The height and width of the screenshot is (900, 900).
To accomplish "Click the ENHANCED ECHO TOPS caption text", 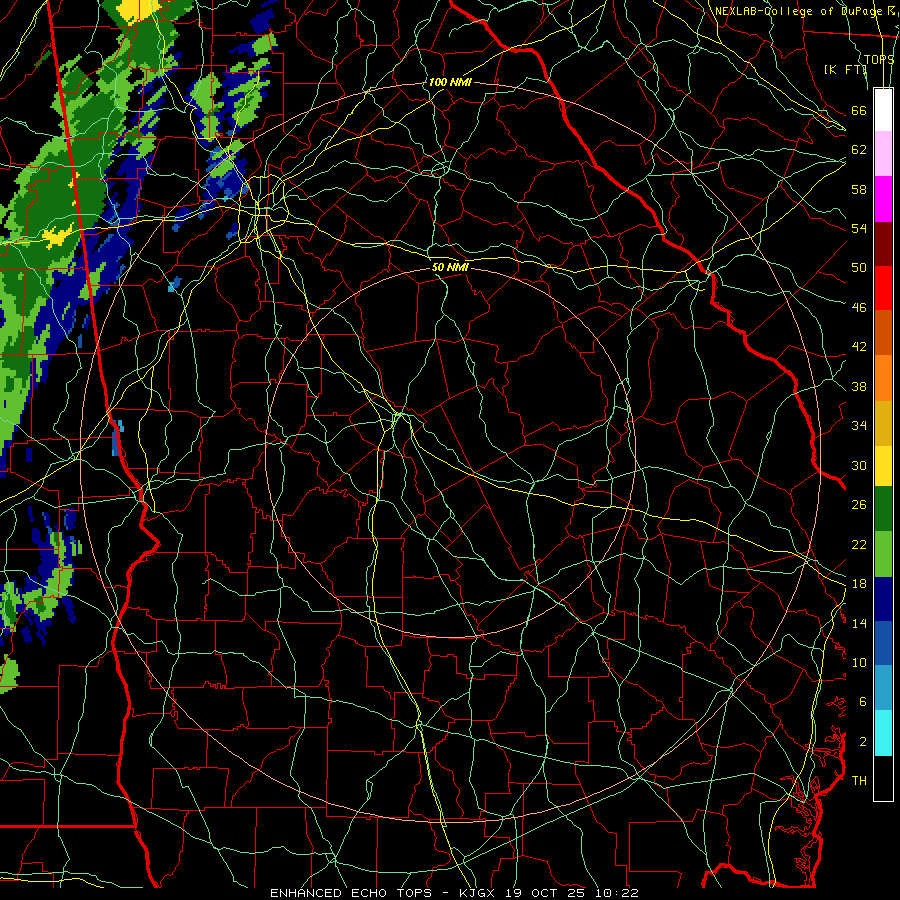I will tap(354, 893).
